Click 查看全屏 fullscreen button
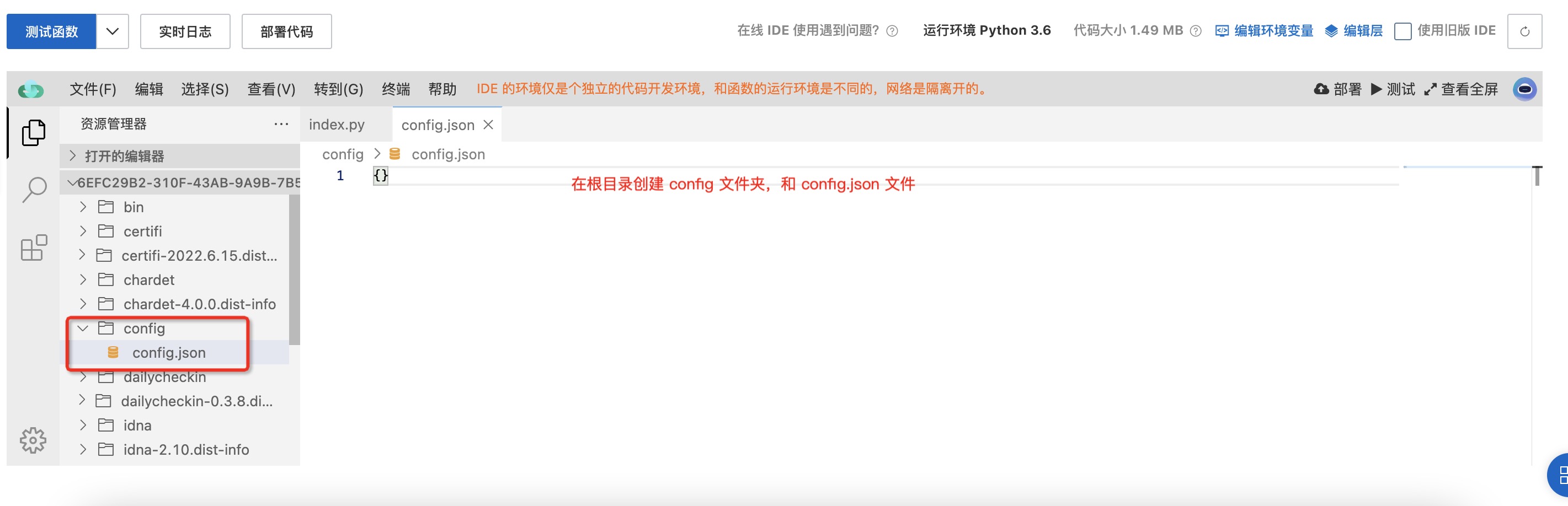The height and width of the screenshot is (506, 1568). tap(1461, 89)
